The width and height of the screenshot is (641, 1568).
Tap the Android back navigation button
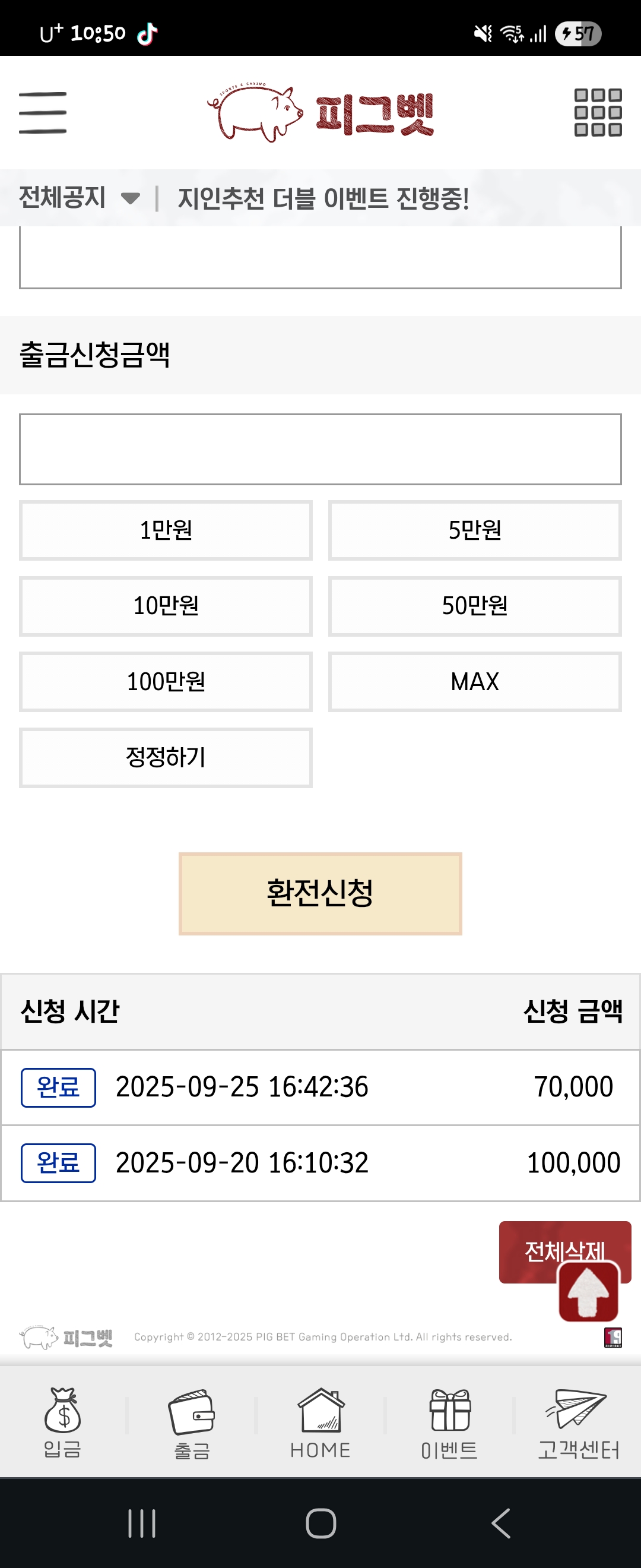pos(500,1523)
